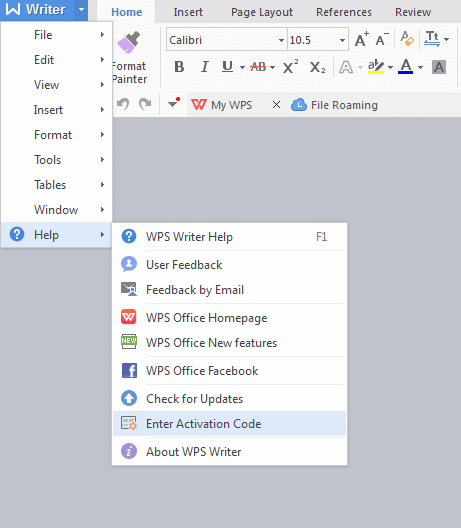
Task: Click the Format Painter brush icon
Action: pyautogui.click(x=129, y=42)
